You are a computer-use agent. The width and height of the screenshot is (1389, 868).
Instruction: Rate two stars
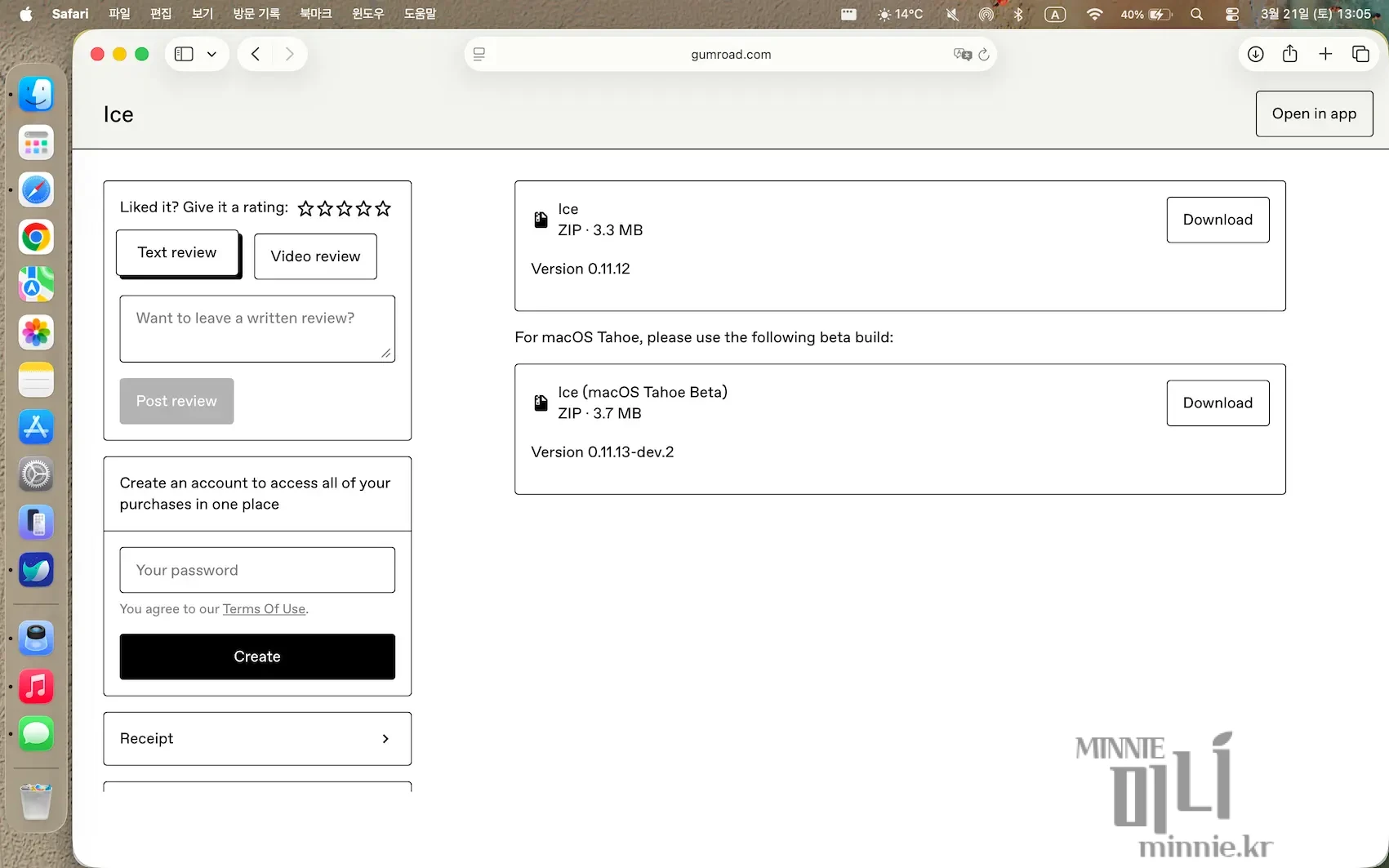[x=325, y=208]
